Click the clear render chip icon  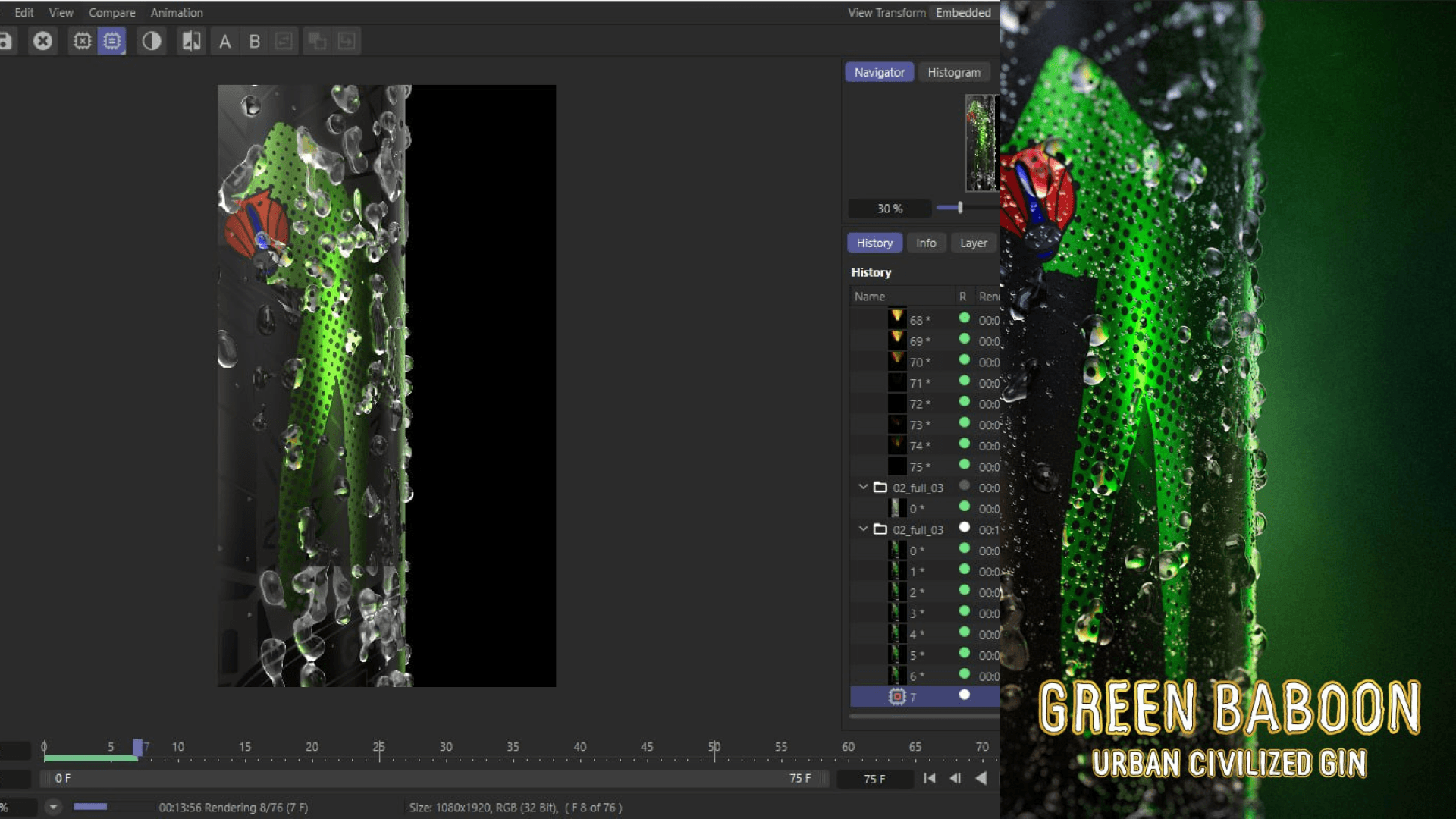coord(82,41)
